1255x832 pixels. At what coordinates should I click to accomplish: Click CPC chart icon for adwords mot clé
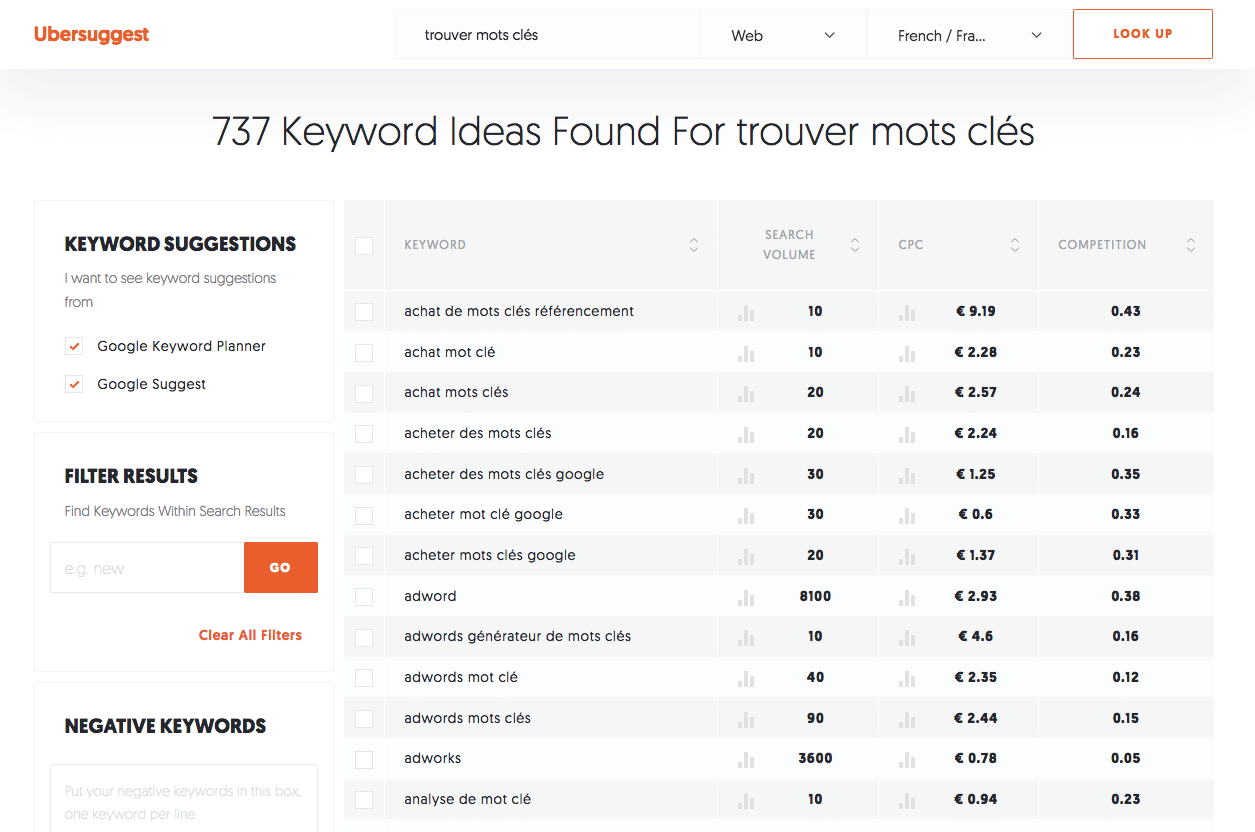click(907, 678)
